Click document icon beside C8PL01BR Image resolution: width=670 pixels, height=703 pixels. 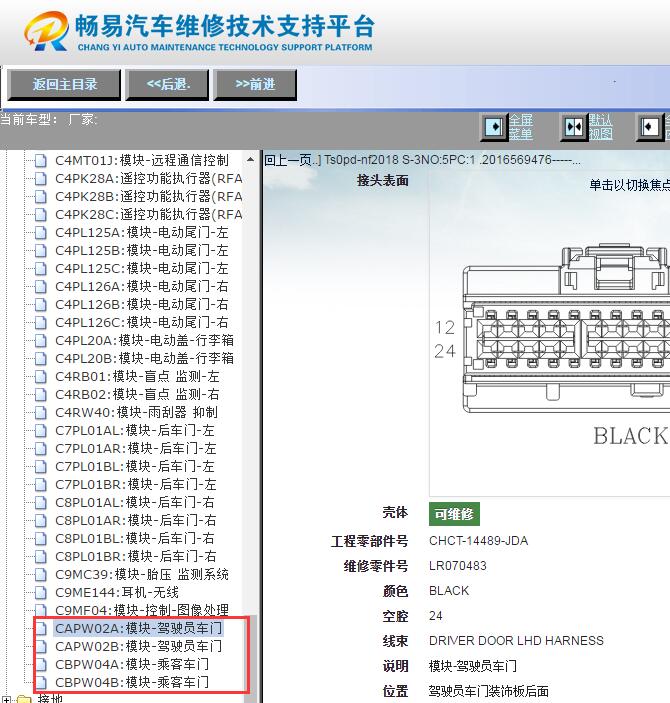tap(40, 556)
